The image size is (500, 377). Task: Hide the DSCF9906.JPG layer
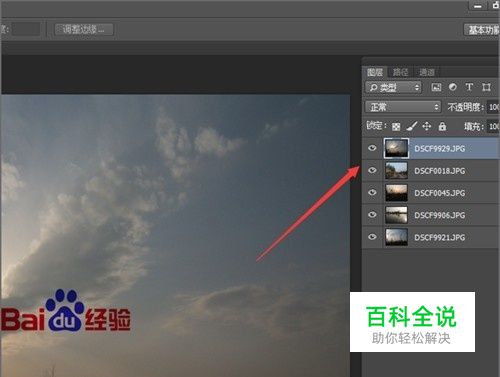pyautogui.click(x=372, y=215)
